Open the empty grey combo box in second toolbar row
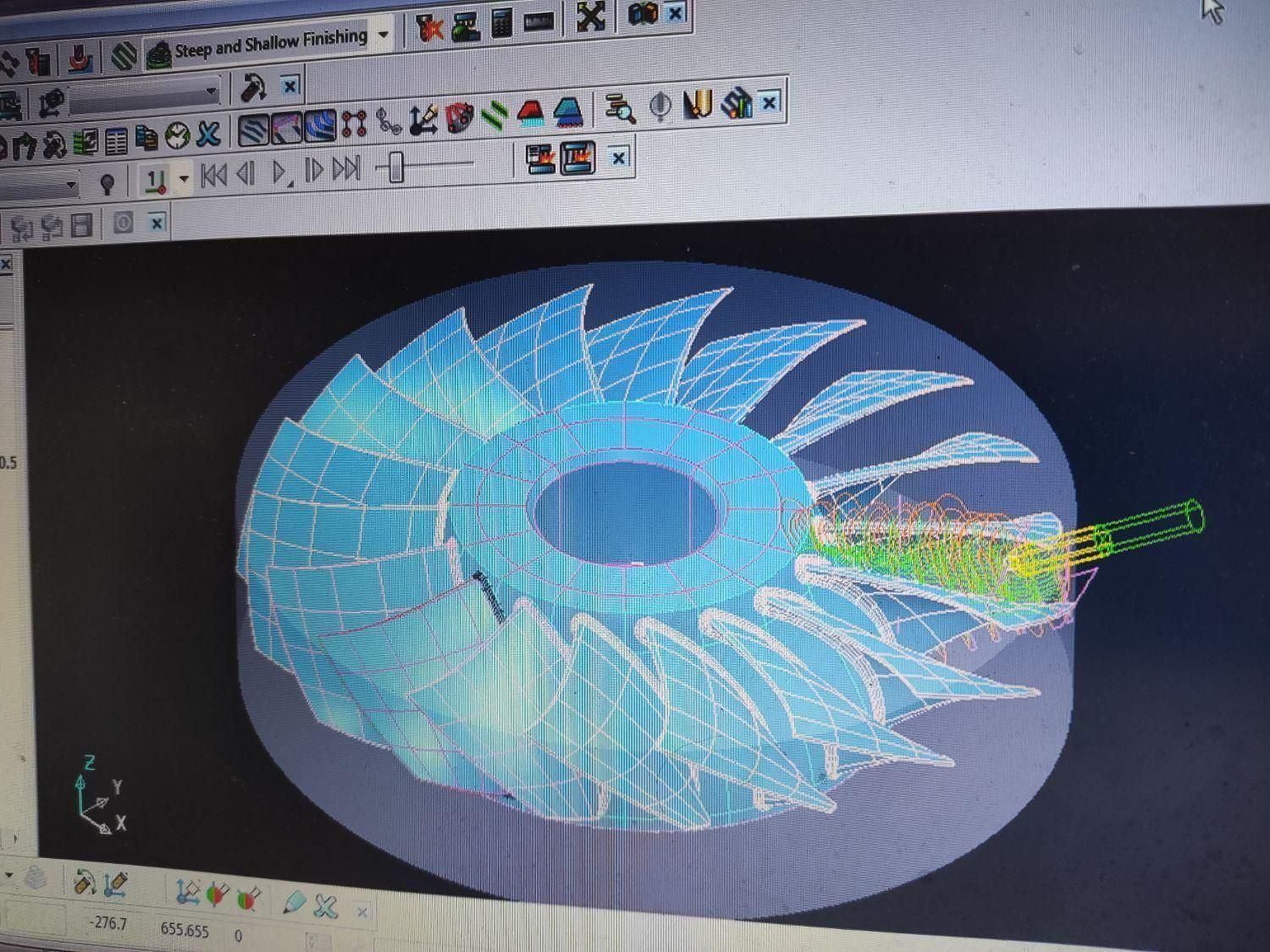Viewport: 1270px width, 952px height. [144, 93]
